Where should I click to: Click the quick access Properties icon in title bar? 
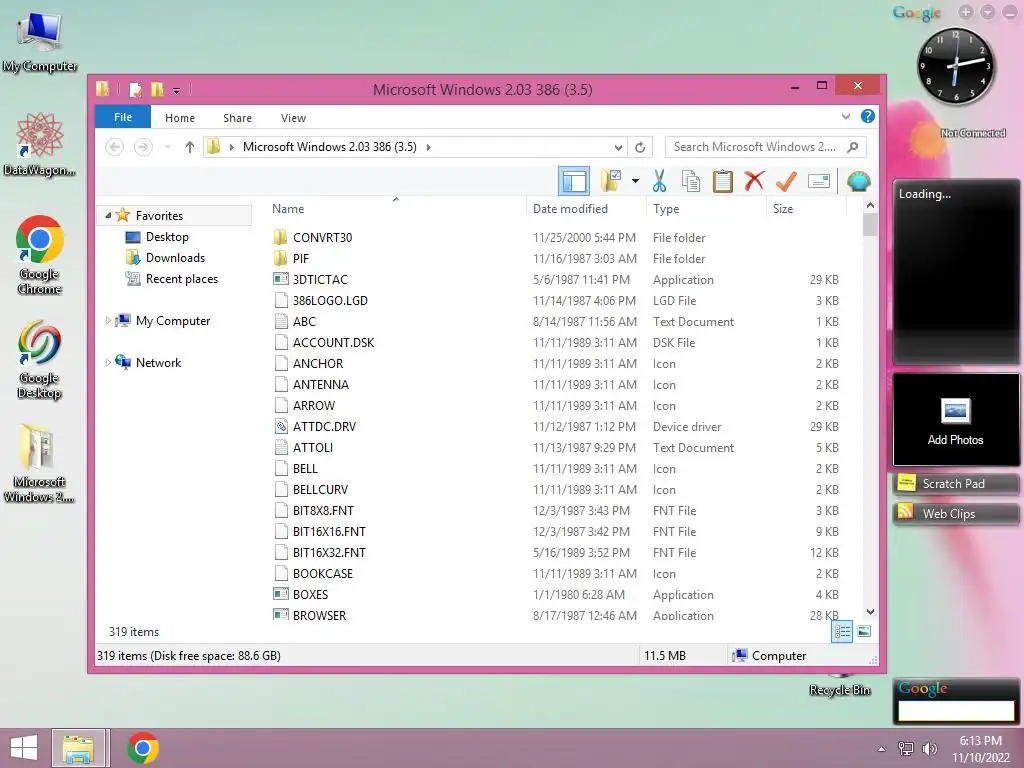(x=135, y=89)
